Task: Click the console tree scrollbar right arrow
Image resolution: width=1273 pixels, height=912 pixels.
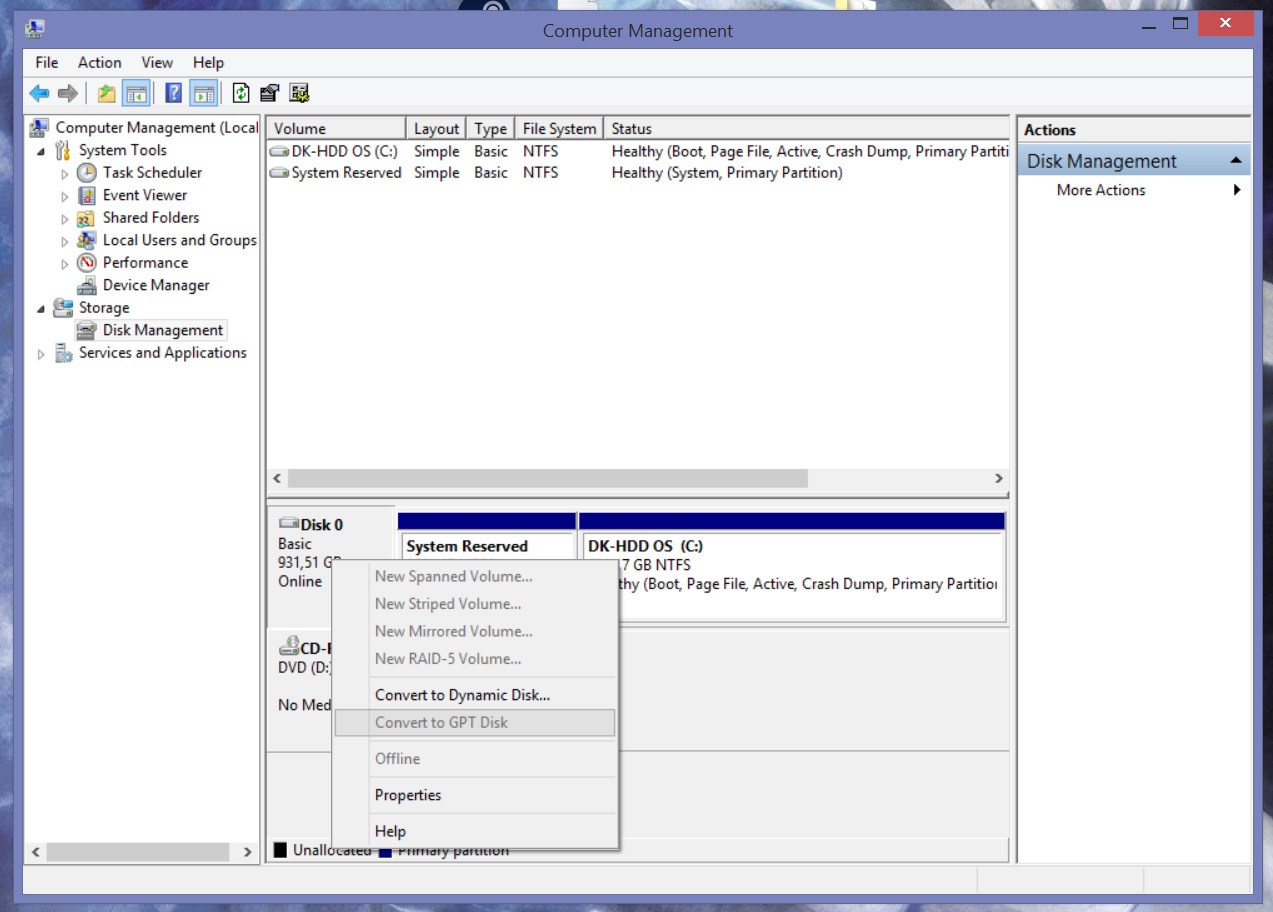Action: click(x=248, y=852)
